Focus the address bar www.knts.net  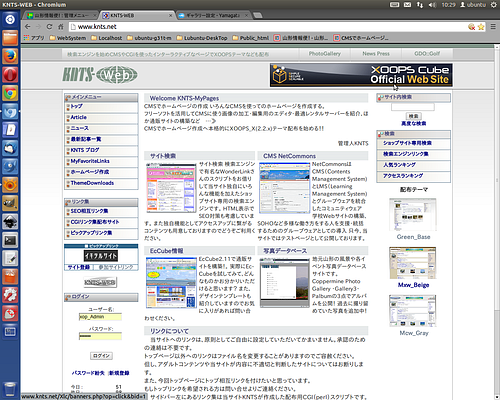tap(268, 27)
